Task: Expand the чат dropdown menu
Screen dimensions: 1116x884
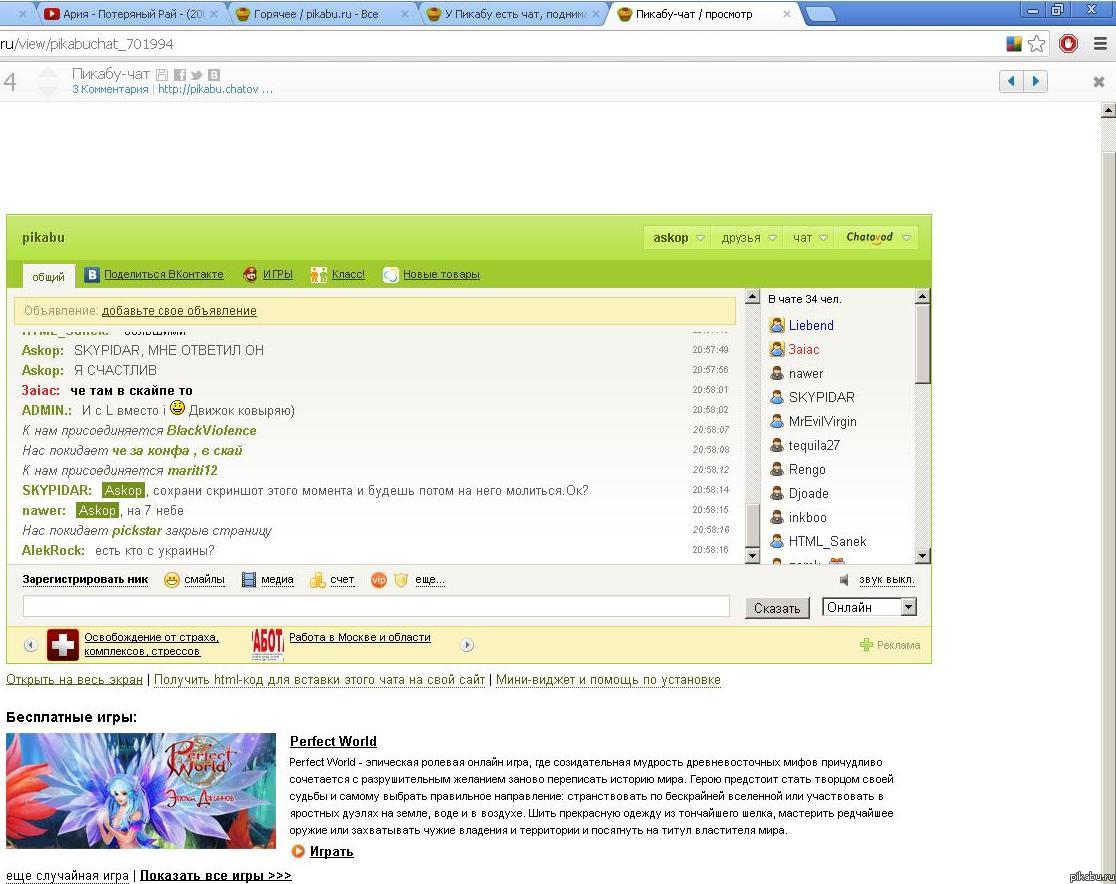Action: (x=810, y=238)
